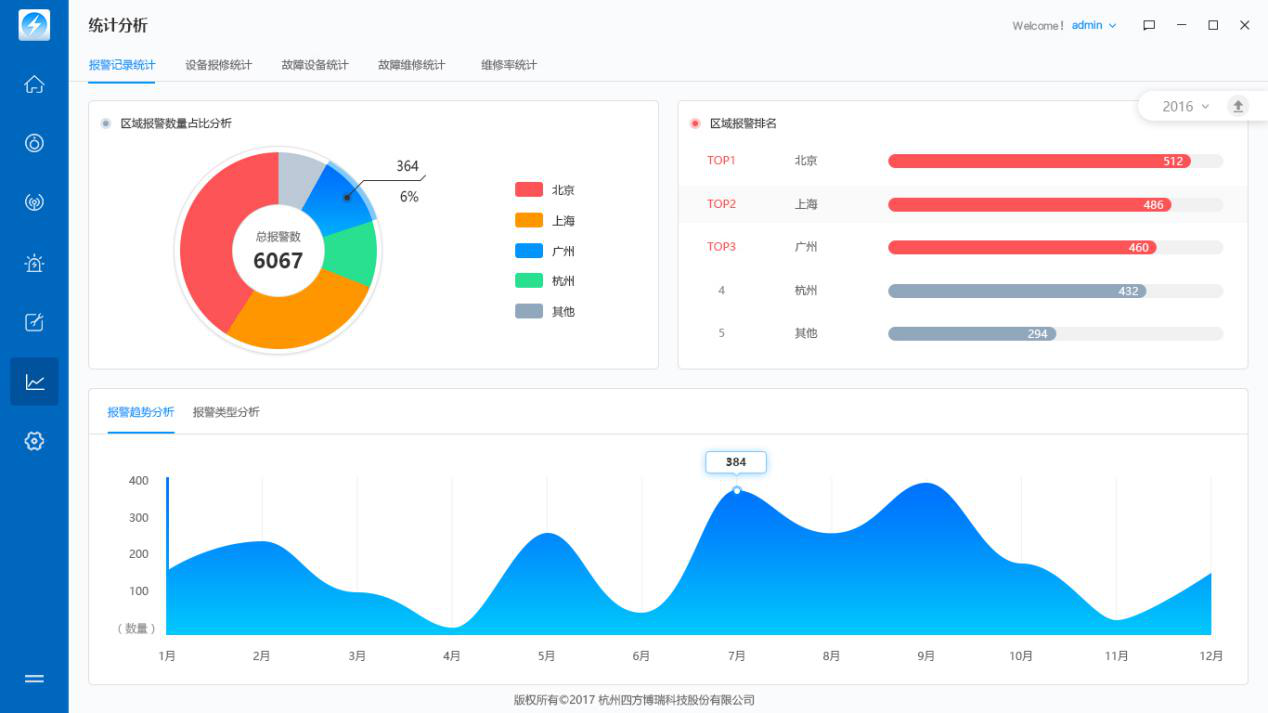The width and height of the screenshot is (1268, 713).
Task: Click the July data point on trend chart
Action: pyautogui.click(x=737, y=490)
